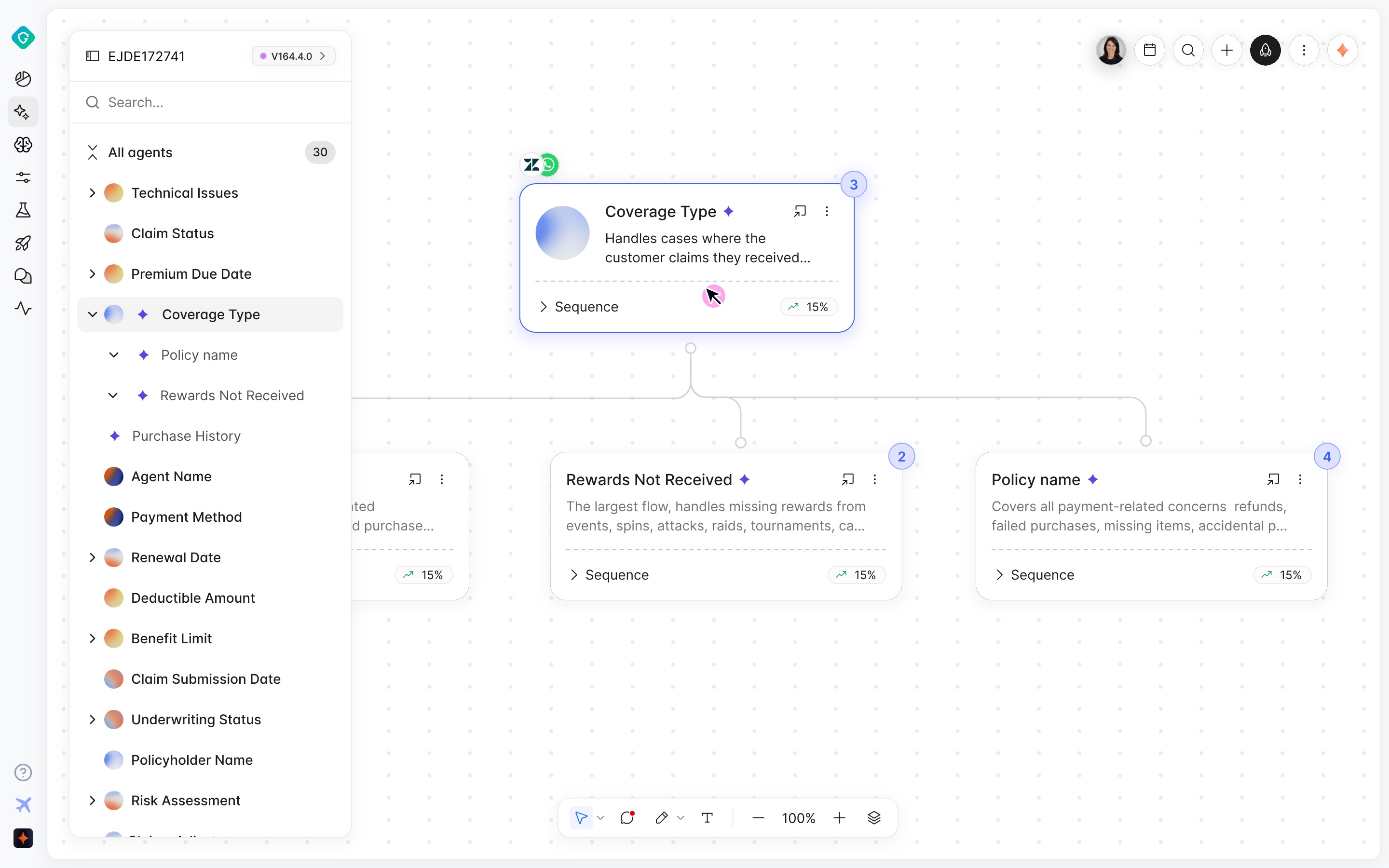
Task: Expand the Technical Issues agent
Action: [93, 193]
